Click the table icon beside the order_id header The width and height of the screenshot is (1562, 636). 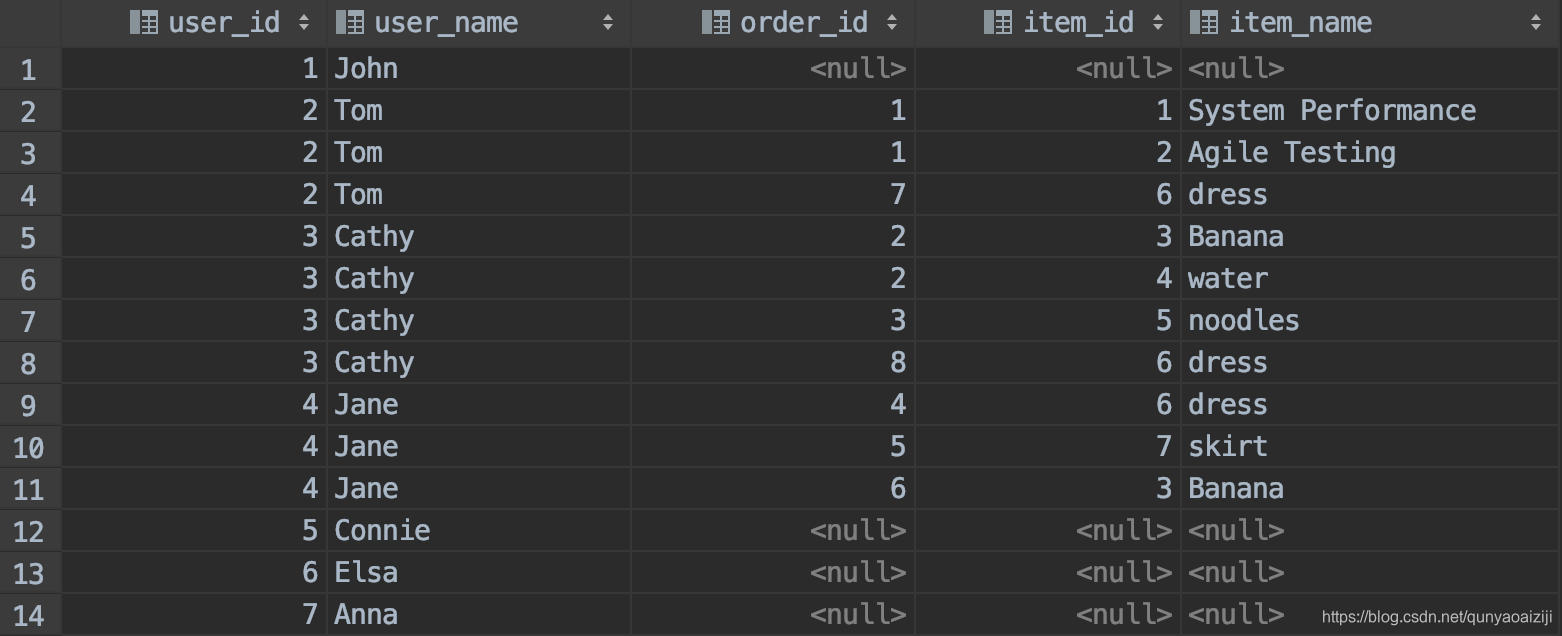pyautogui.click(x=716, y=21)
